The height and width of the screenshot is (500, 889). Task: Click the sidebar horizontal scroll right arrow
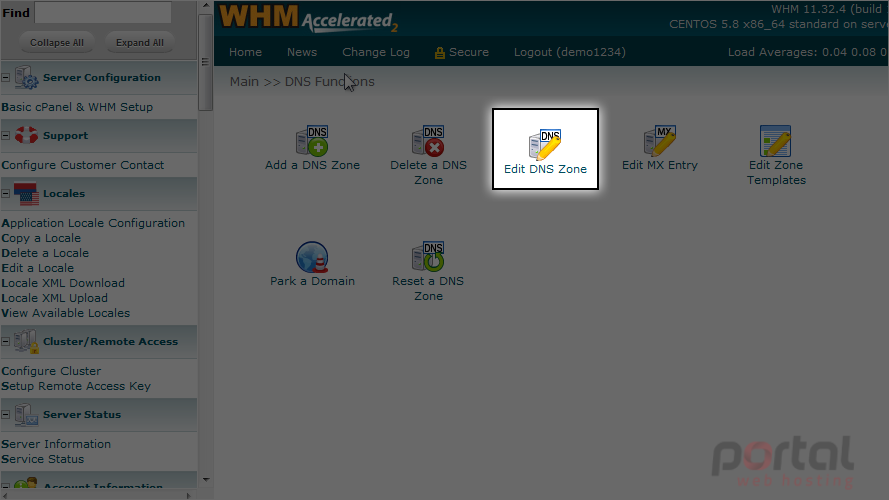[x=189, y=495]
